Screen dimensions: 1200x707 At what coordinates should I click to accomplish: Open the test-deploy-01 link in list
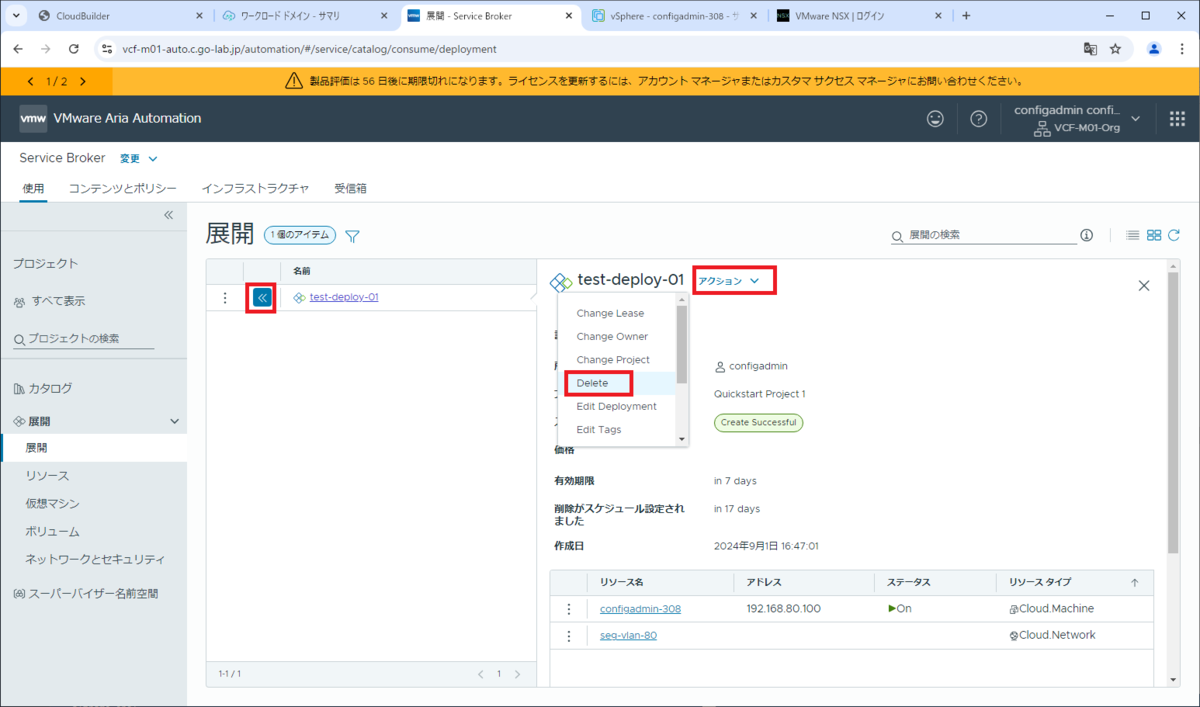(x=344, y=297)
